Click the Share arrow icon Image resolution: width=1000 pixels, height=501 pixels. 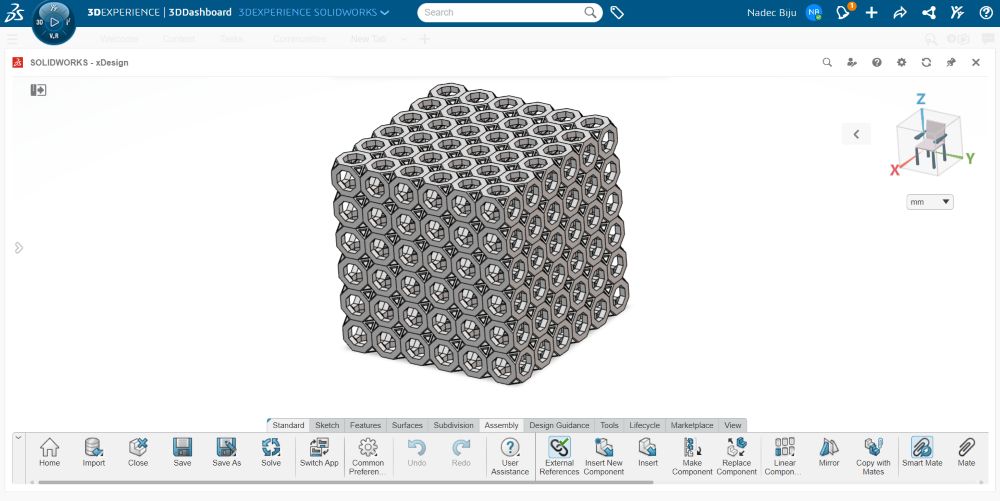tap(900, 12)
